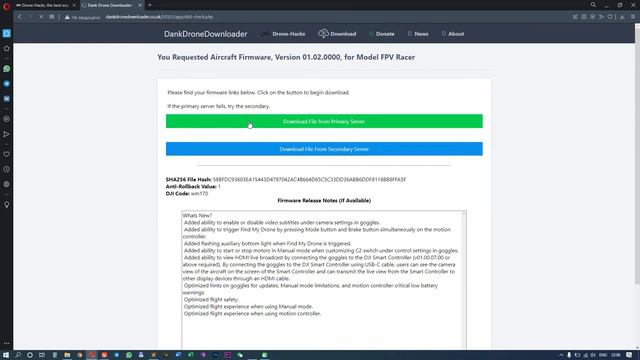Click the You Requested Aircraft Firmware heading
Screen dimensions: 640x360
click(x=286, y=58)
